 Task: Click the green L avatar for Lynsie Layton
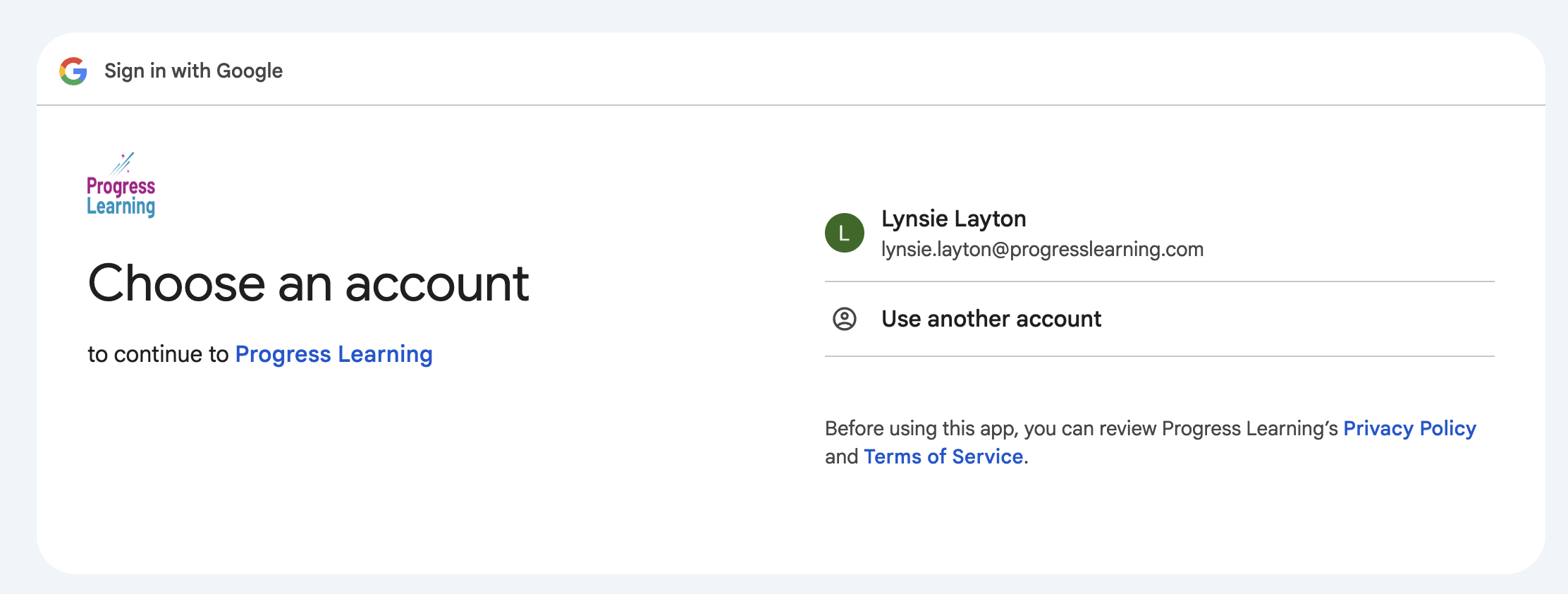pyautogui.click(x=845, y=233)
